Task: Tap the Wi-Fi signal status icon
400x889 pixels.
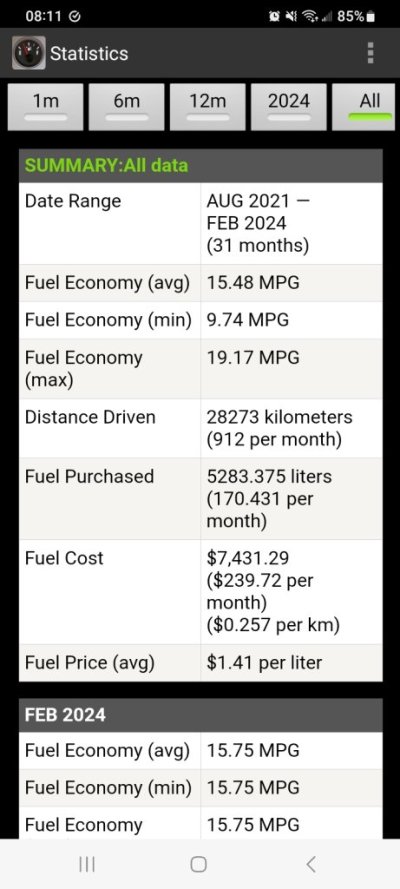Action: 309,17
